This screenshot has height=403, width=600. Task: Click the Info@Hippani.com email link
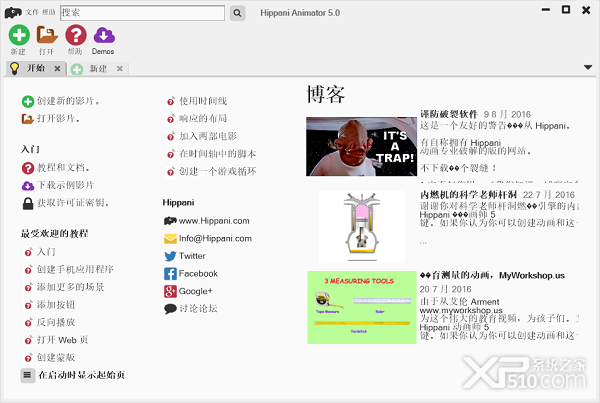(215, 238)
